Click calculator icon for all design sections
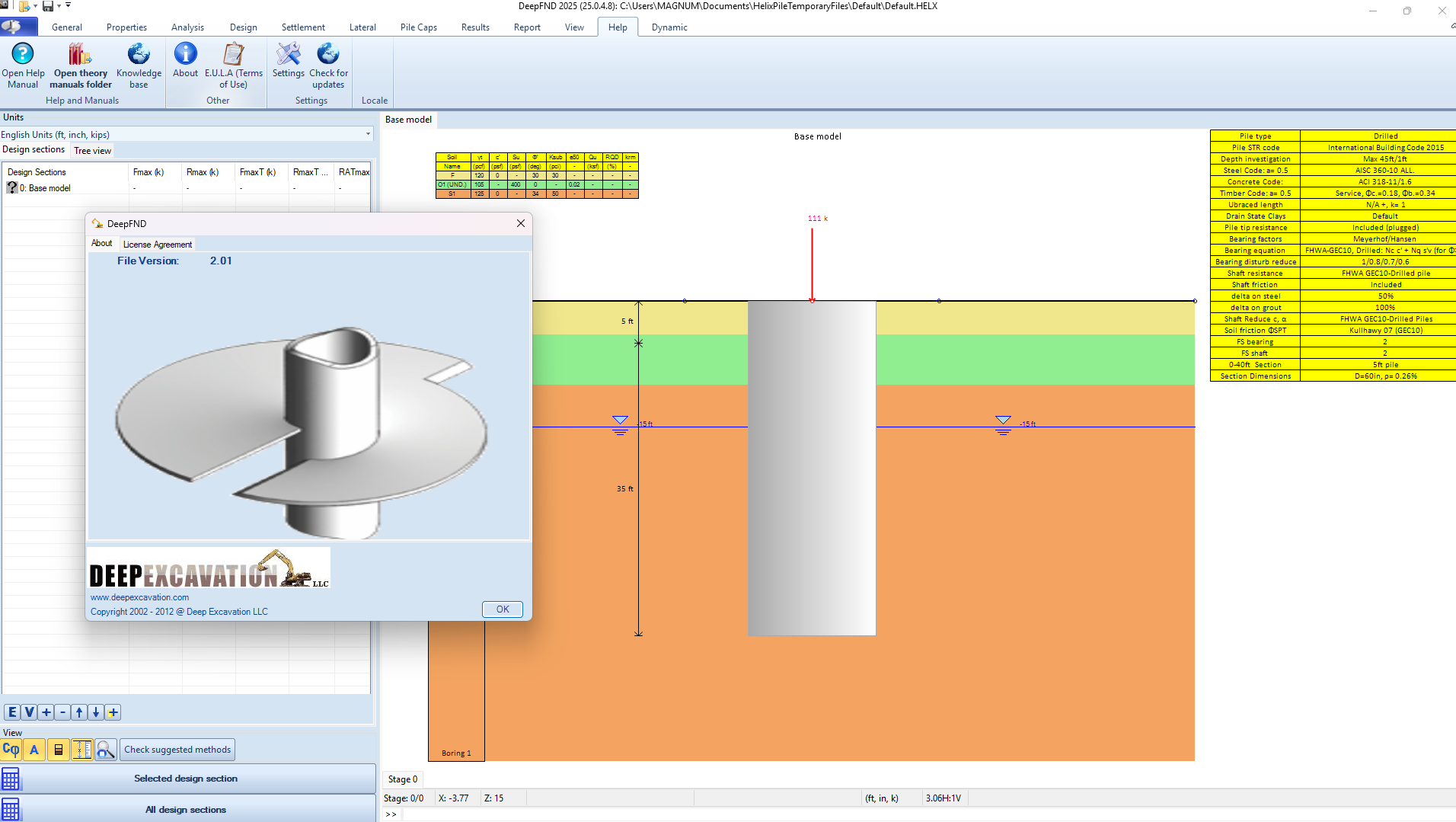Image resolution: width=1456 pixels, height=822 pixels. 11,809
